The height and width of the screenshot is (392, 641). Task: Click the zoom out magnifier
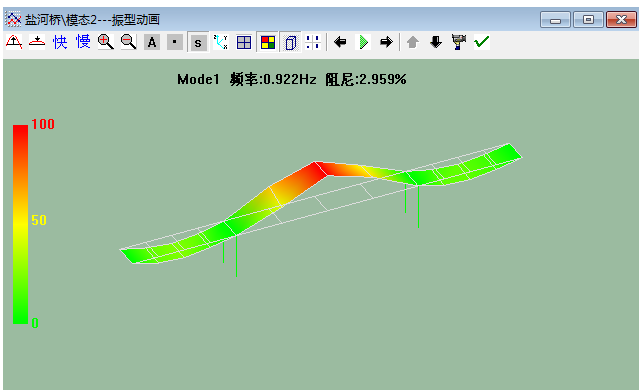(x=129, y=42)
